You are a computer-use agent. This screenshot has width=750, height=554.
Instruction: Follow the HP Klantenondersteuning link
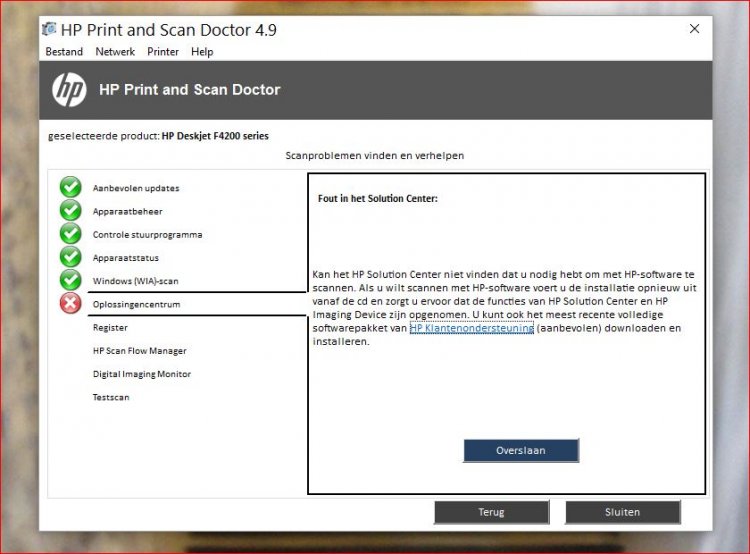[471, 328]
